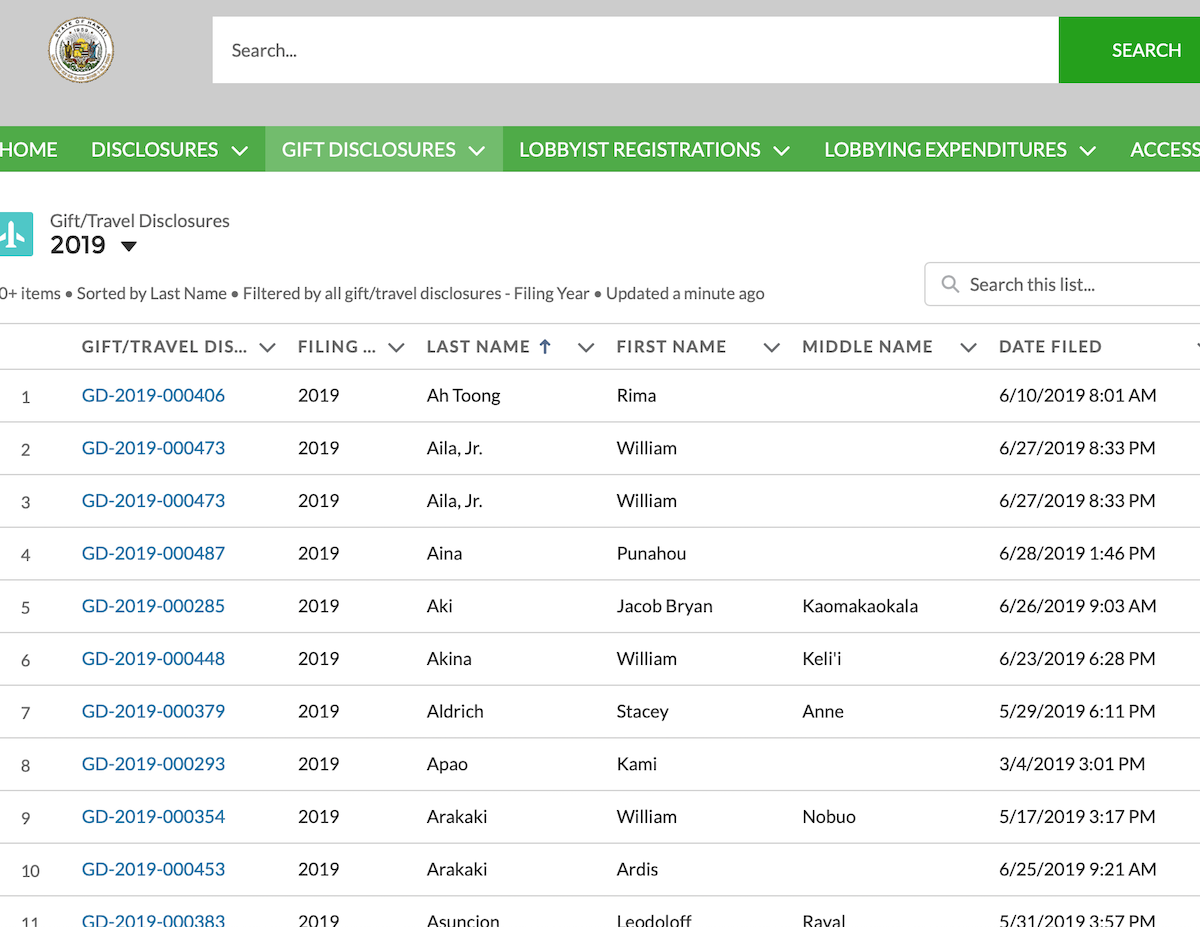Expand the Disclosures menu chevron
Screen dimensions: 1200x927
240,150
